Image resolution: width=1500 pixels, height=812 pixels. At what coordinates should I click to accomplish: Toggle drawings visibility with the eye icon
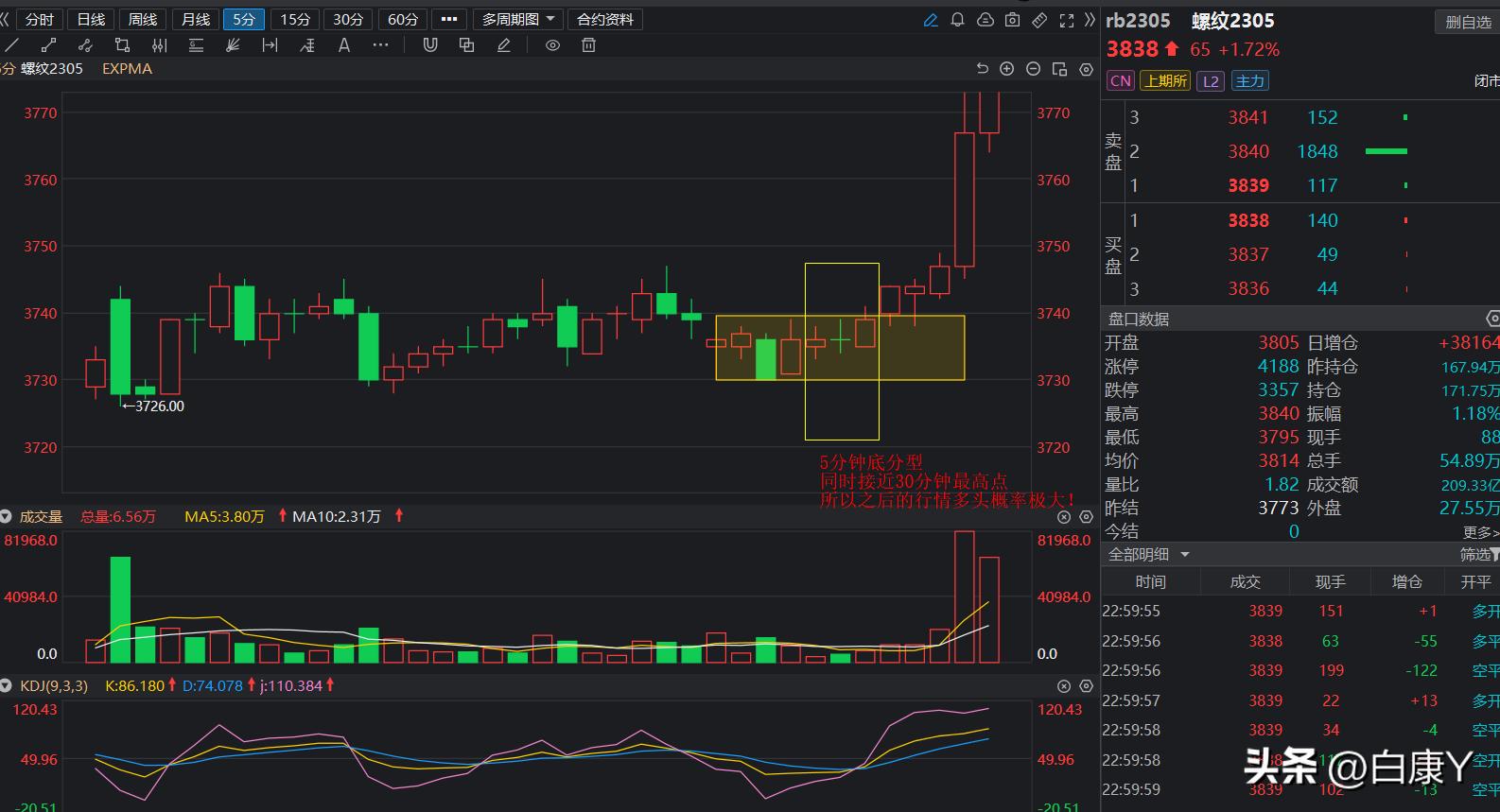(x=552, y=45)
